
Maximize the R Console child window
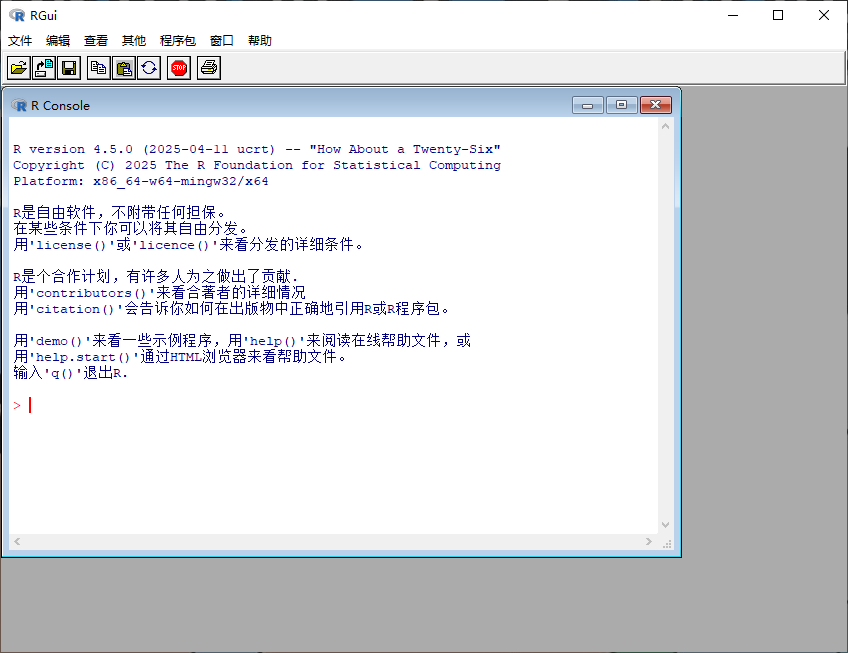pyautogui.click(x=621, y=105)
